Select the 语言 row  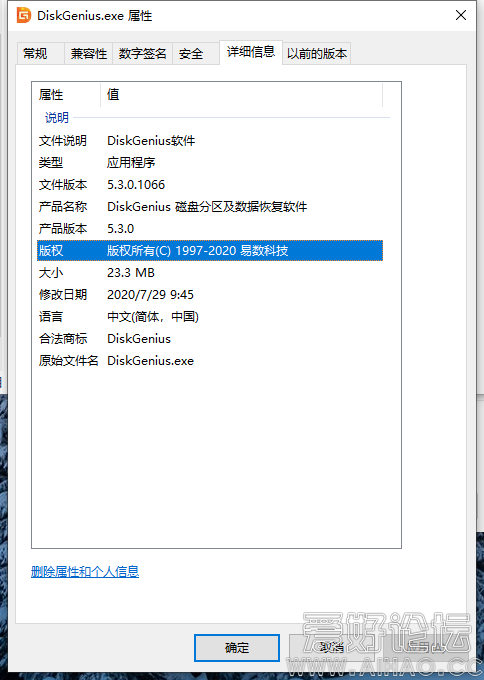pyautogui.click(x=210, y=317)
